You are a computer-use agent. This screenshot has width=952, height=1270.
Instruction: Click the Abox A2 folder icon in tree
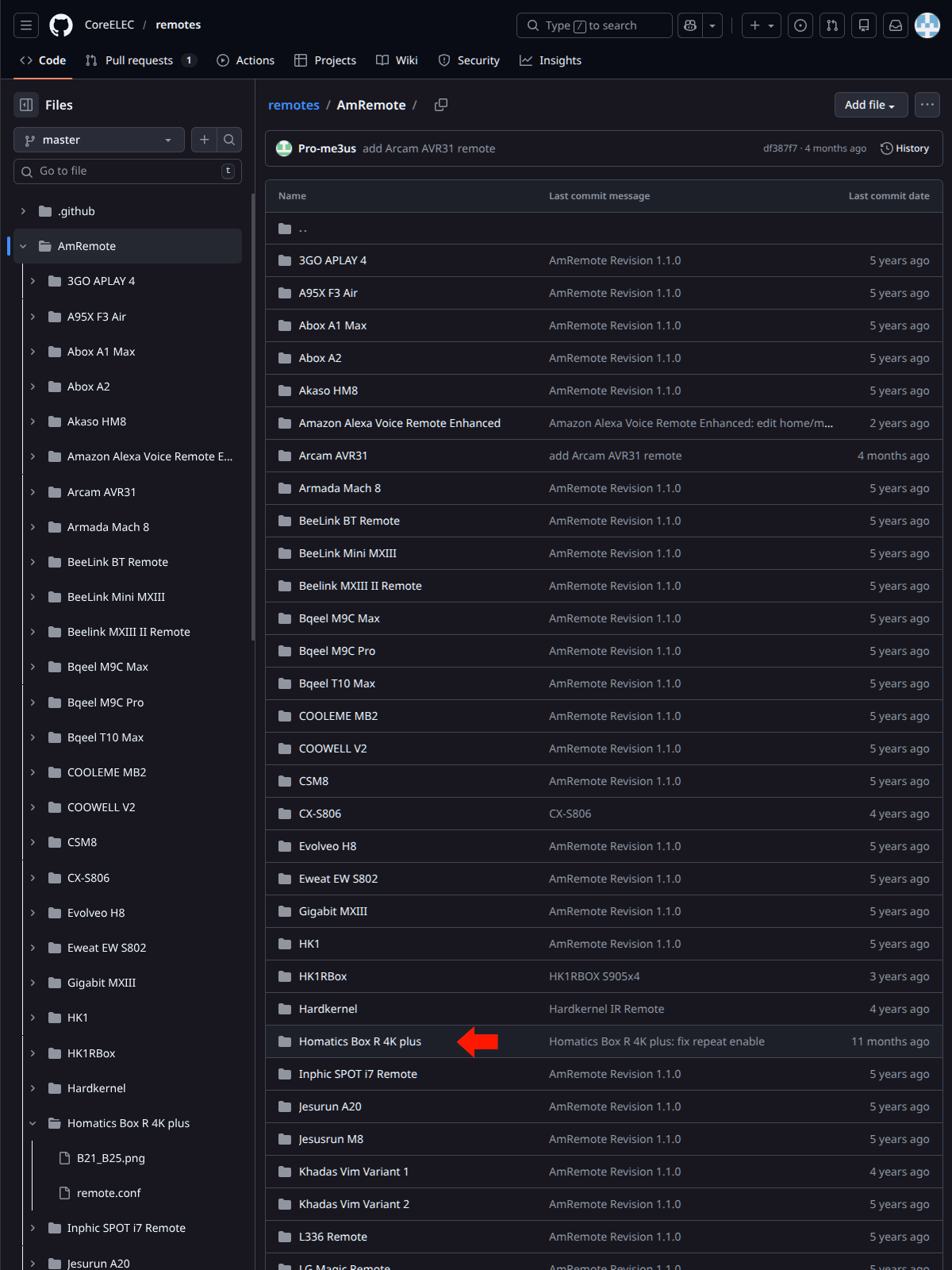pyautogui.click(x=55, y=387)
